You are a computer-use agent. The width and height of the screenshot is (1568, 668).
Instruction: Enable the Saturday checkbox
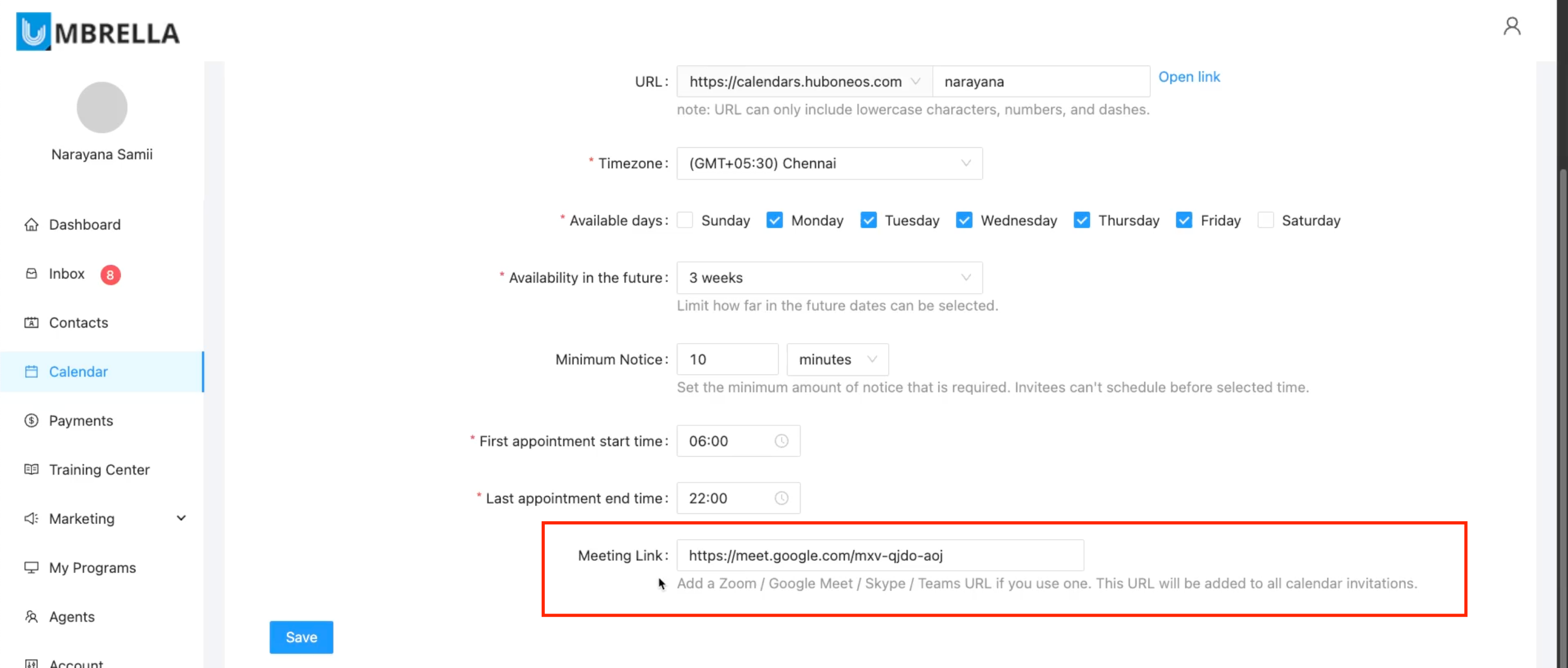pos(1265,220)
